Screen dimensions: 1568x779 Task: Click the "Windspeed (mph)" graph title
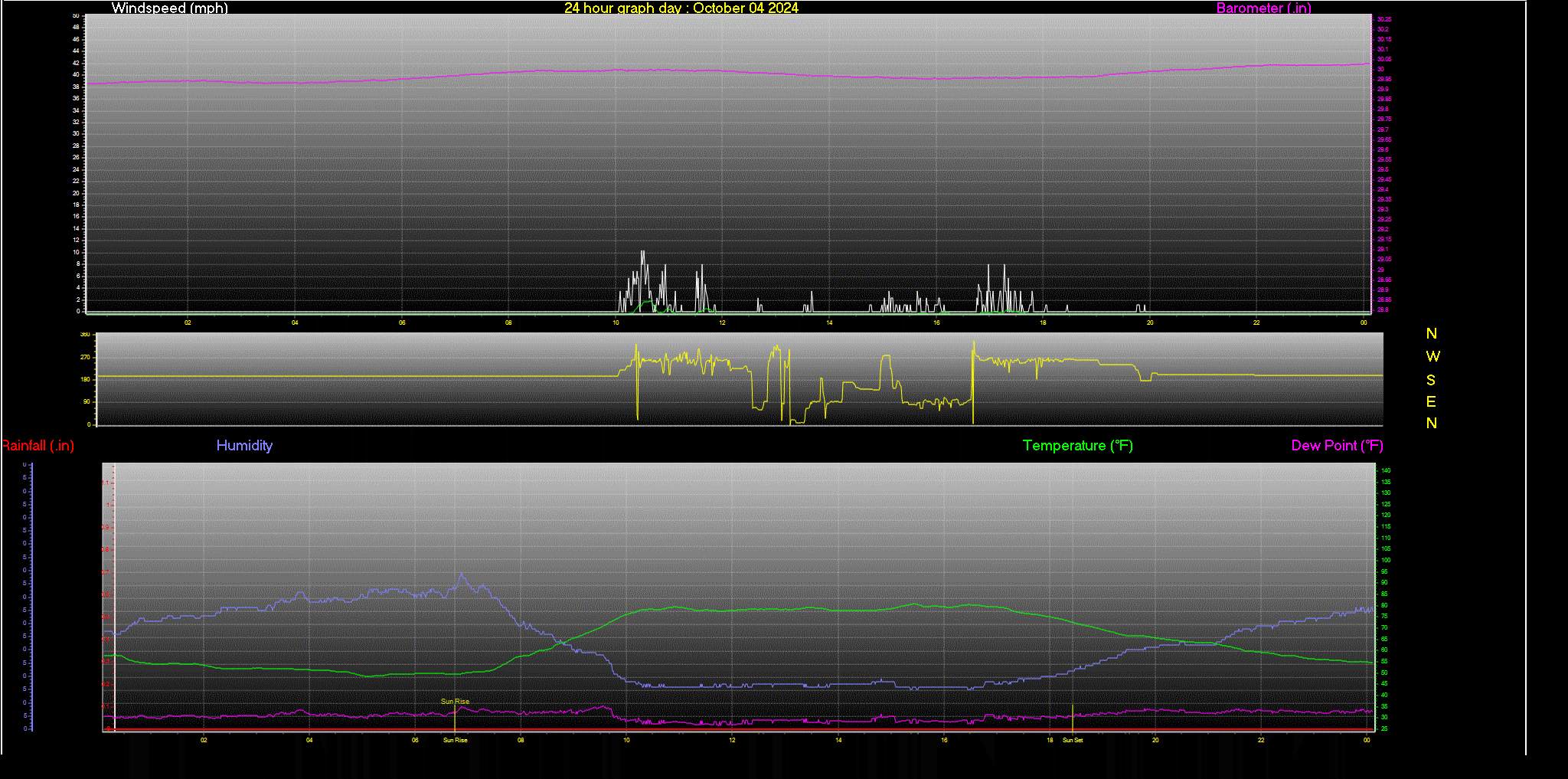point(169,8)
